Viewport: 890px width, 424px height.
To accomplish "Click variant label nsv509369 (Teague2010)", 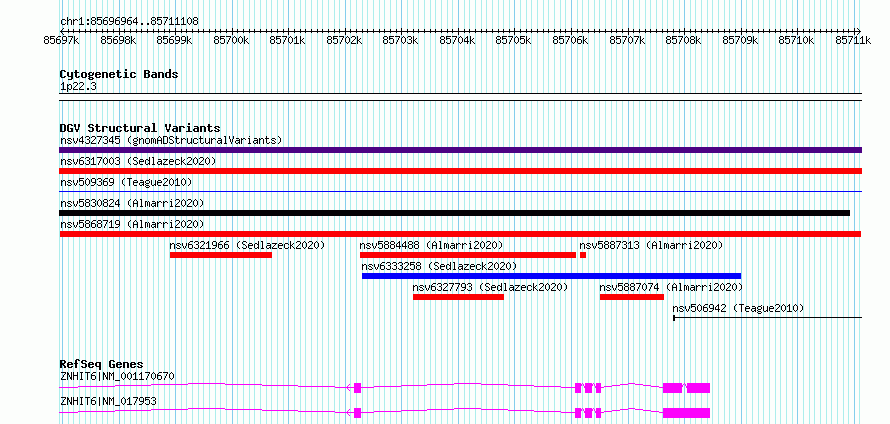I will coord(126,182).
